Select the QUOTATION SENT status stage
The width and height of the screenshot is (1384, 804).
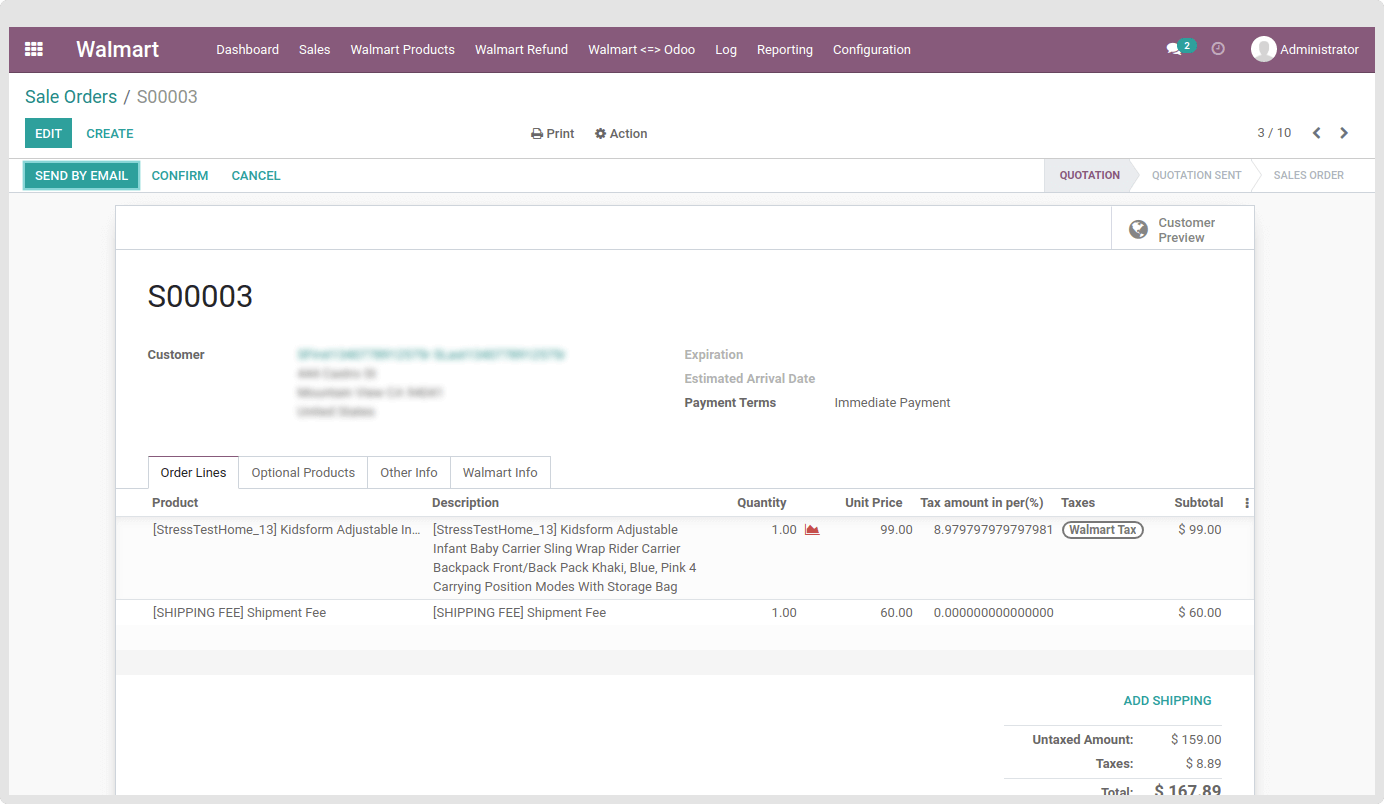[1196, 175]
